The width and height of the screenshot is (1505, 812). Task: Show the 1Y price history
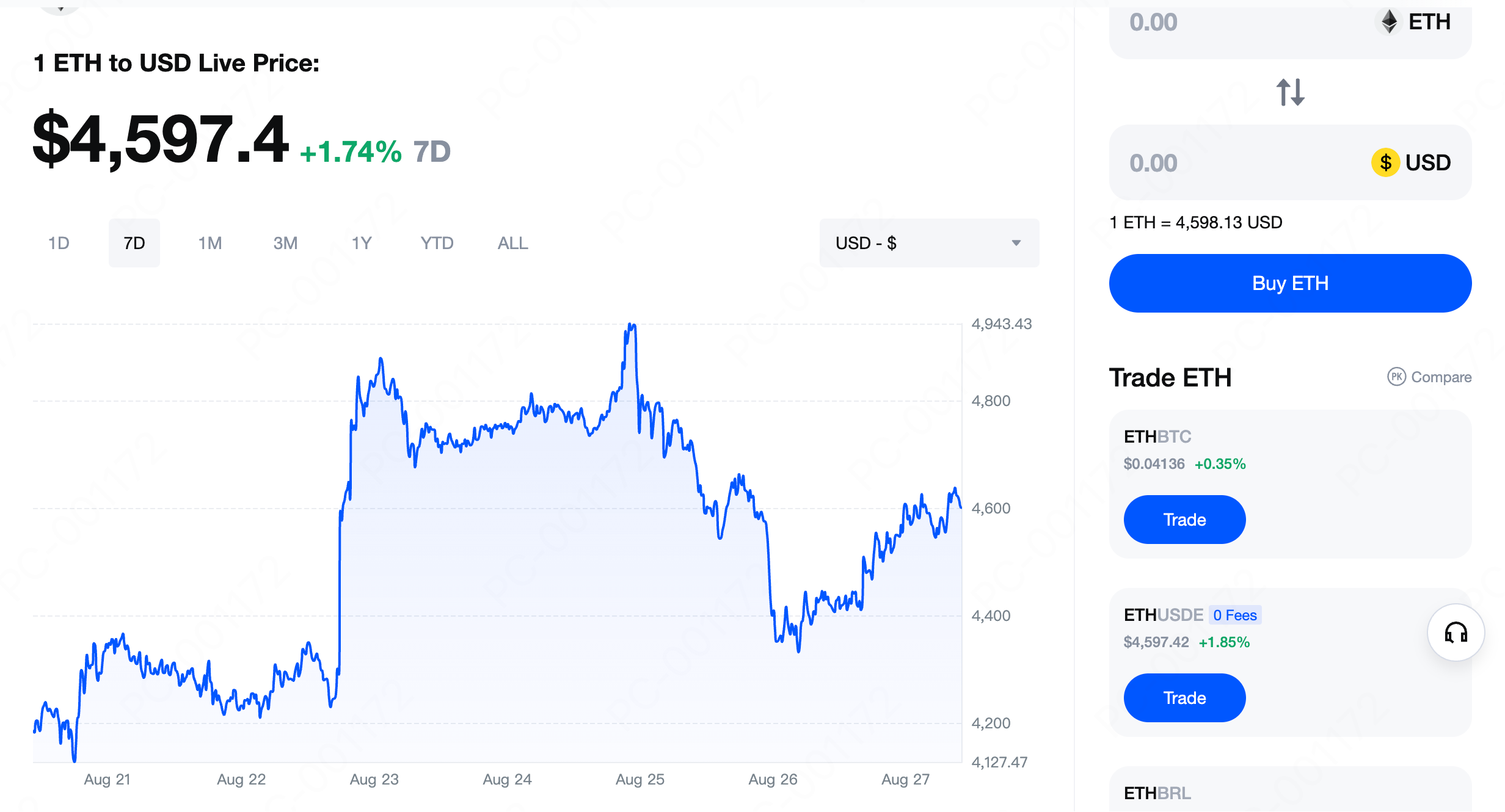[x=361, y=243]
